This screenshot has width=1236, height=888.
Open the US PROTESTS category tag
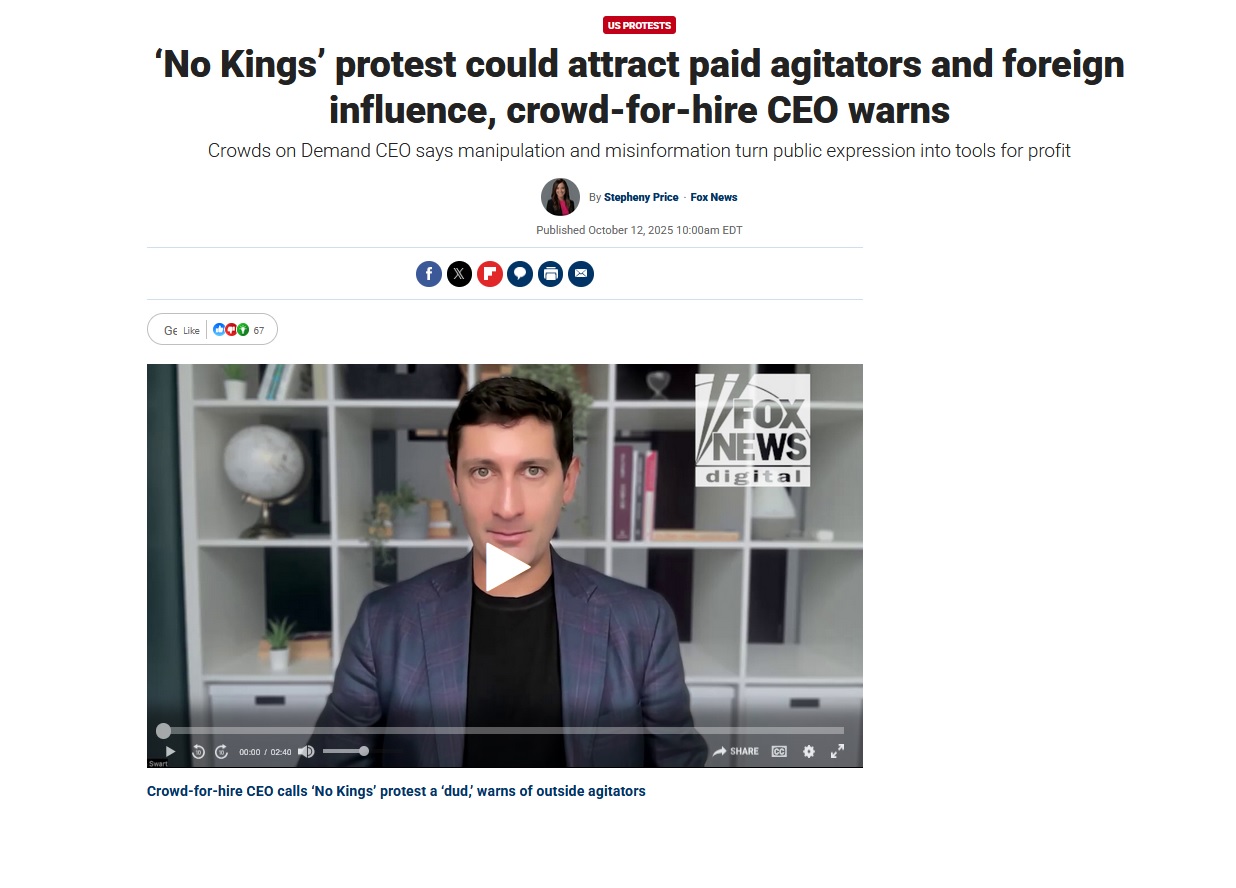pyautogui.click(x=640, y=25)
